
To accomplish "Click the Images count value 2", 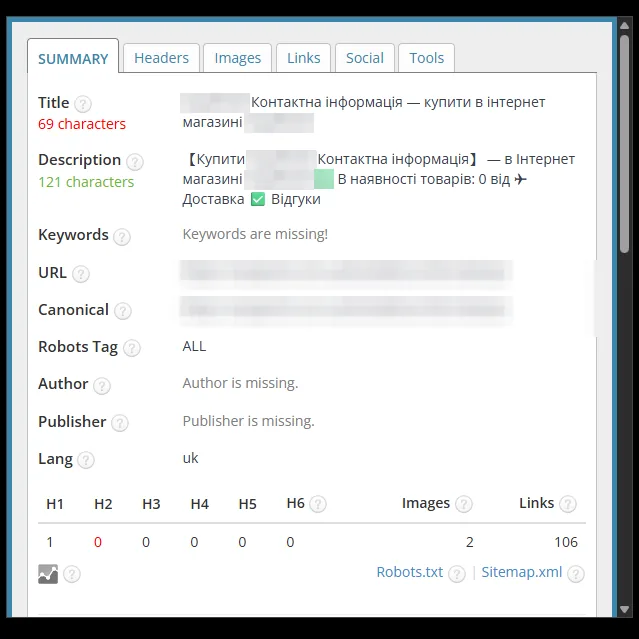I will point(469,542).
